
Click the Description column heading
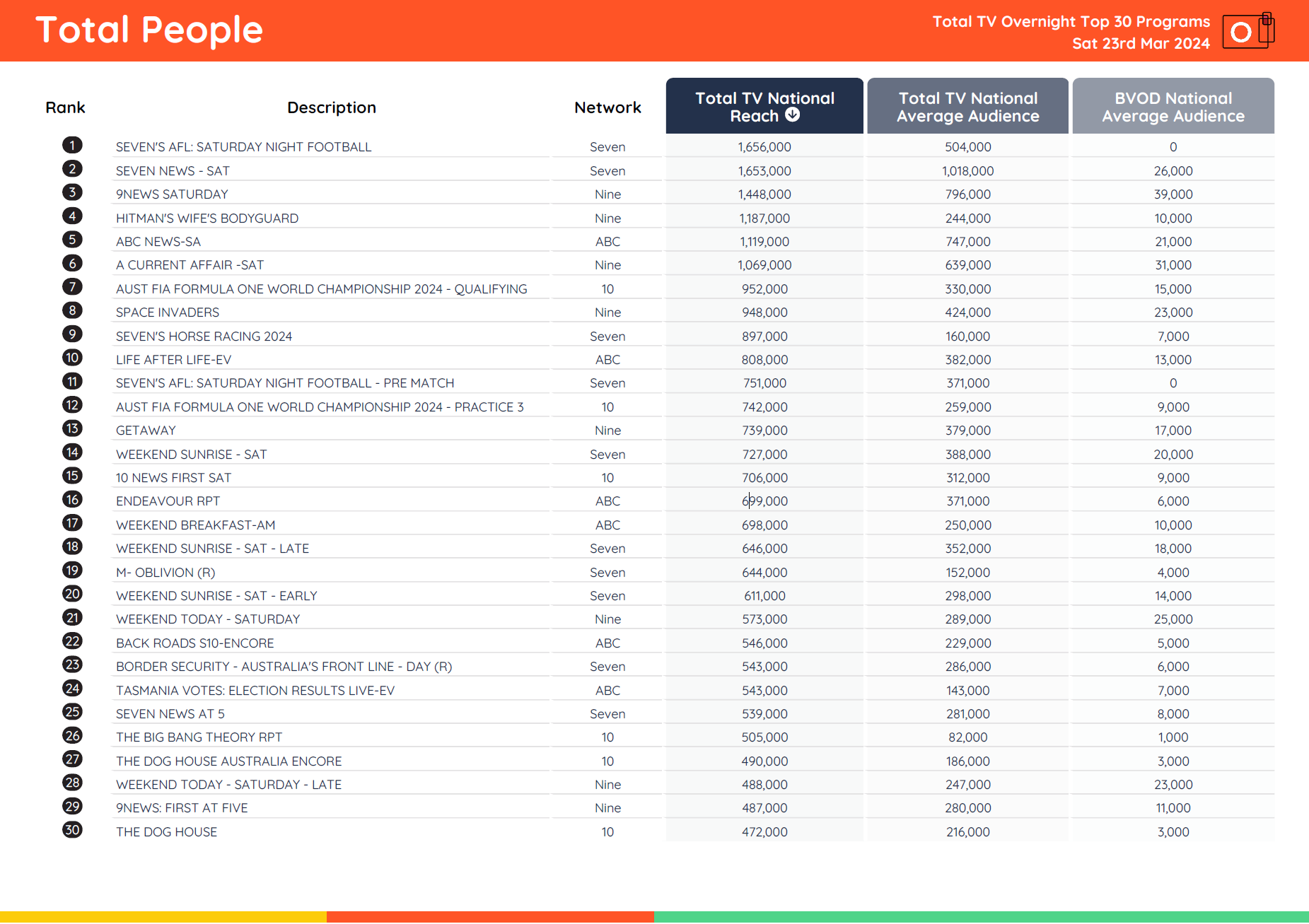(332, 107)
